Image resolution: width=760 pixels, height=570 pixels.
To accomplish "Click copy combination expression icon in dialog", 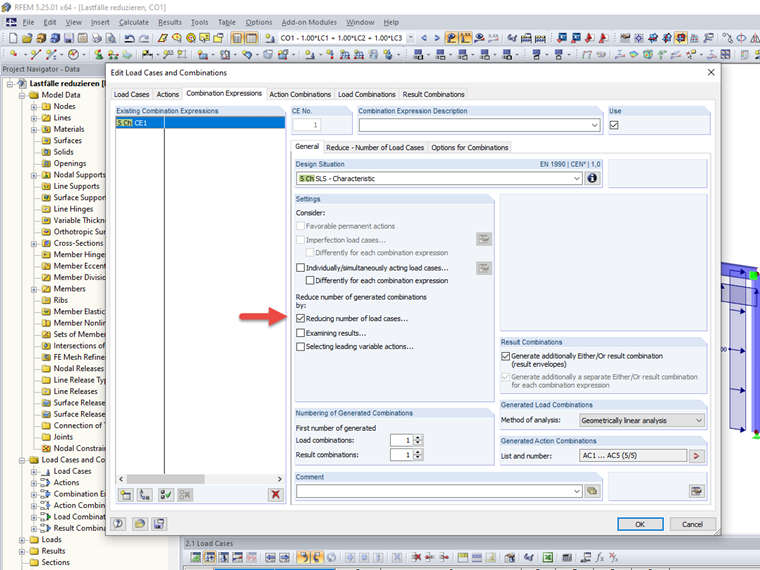I will coord(145,495).
